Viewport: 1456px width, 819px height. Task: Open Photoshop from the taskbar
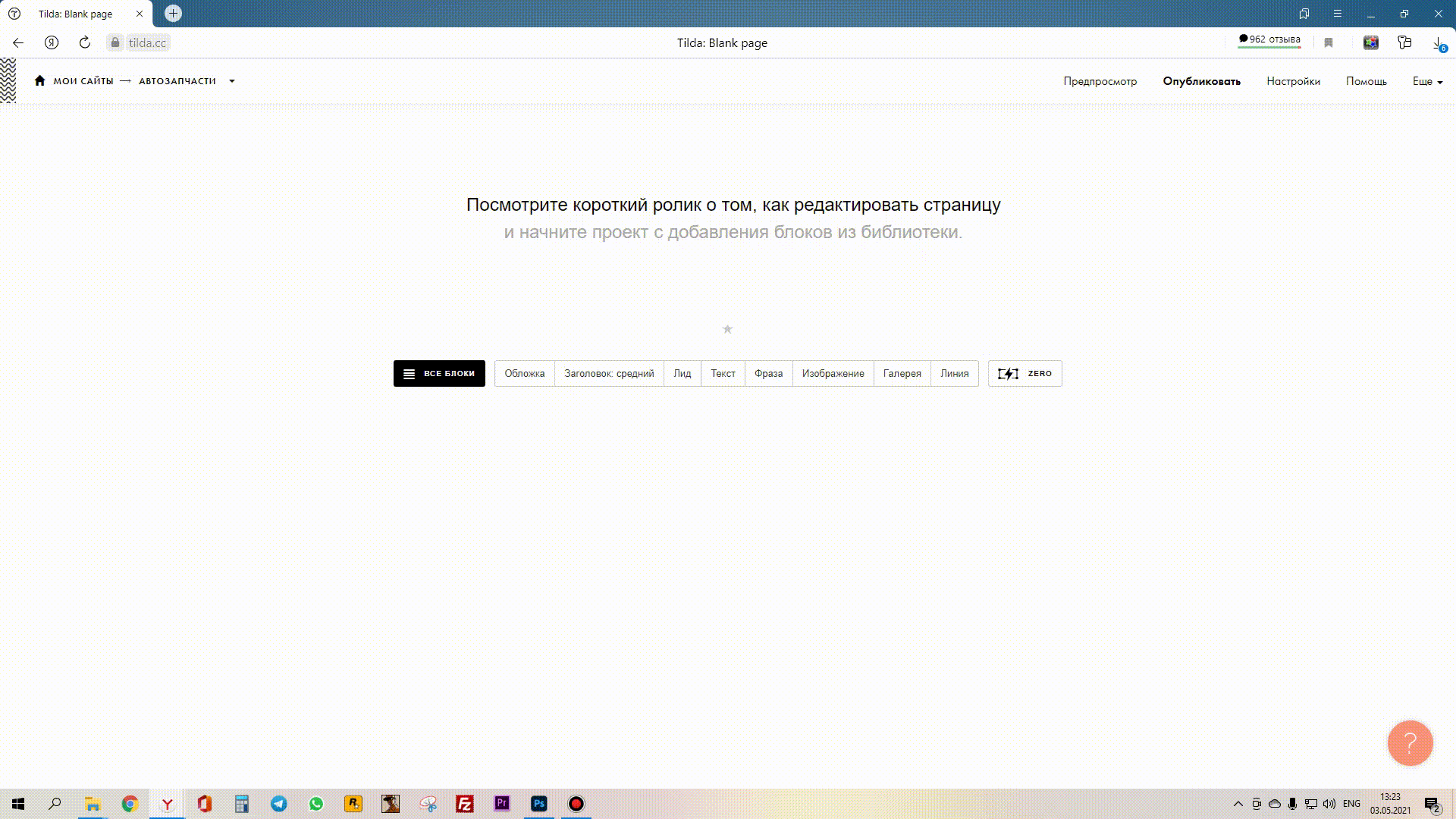539,804
